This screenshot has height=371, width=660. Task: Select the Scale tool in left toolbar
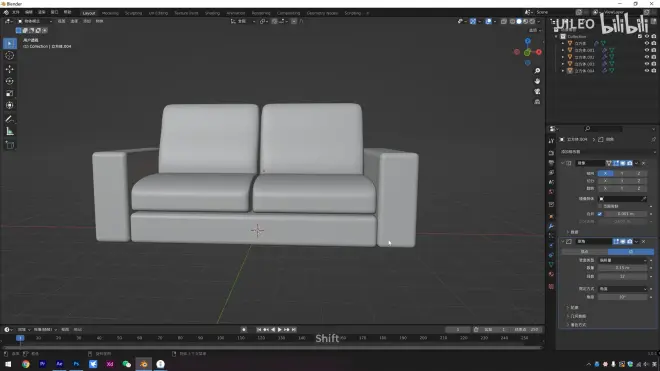[9, 93]
